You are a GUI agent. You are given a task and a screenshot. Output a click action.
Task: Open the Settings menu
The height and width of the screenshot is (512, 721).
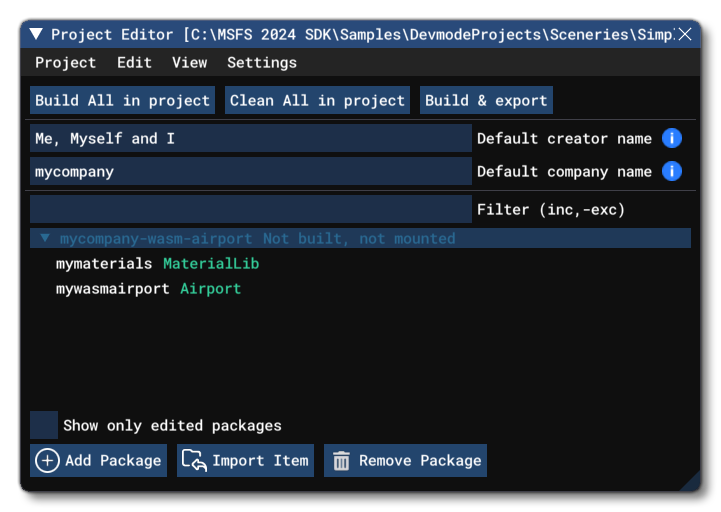click(261, 62)
